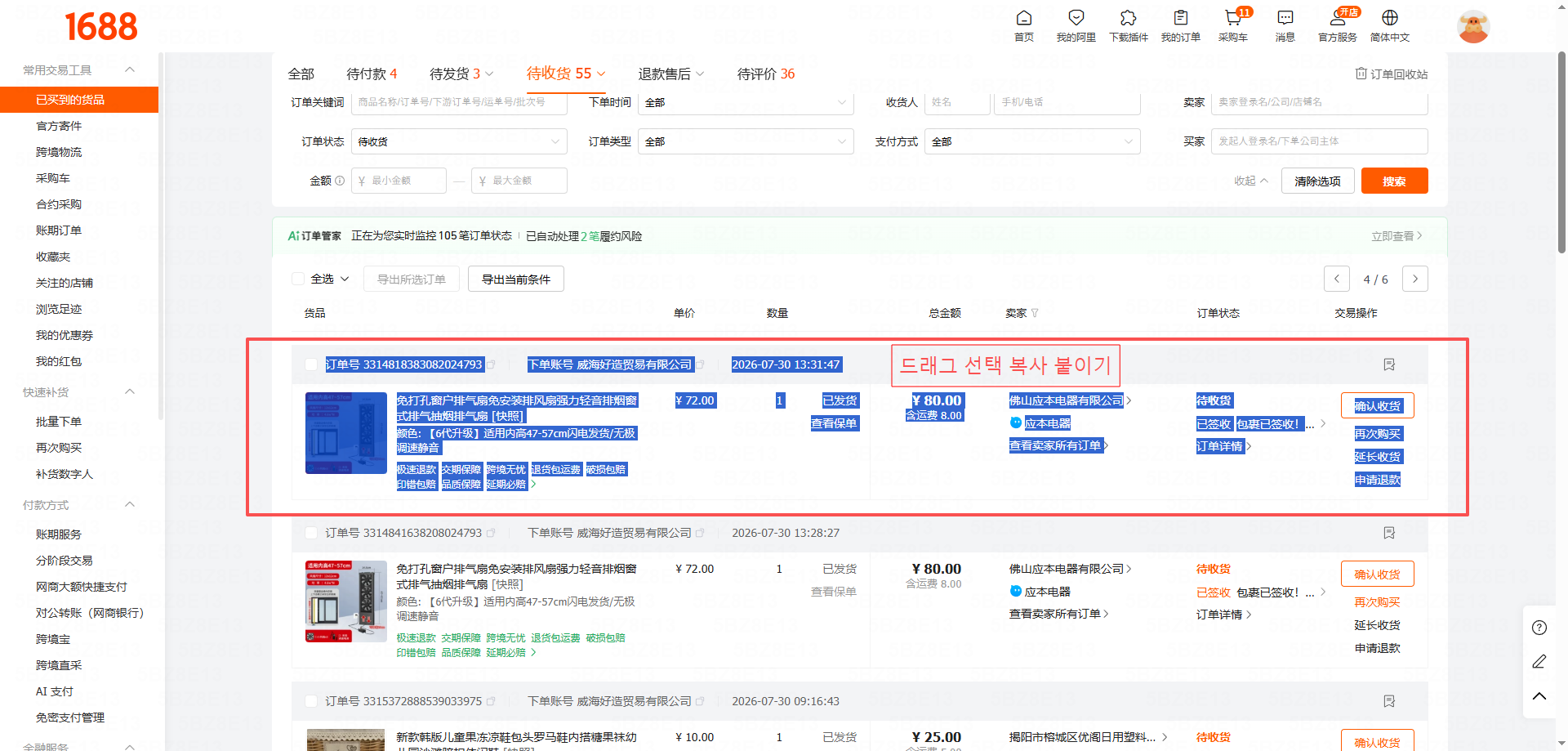Check order 3314841638208024793 checkbox
Screen dimensions: 1568x751
311,533
